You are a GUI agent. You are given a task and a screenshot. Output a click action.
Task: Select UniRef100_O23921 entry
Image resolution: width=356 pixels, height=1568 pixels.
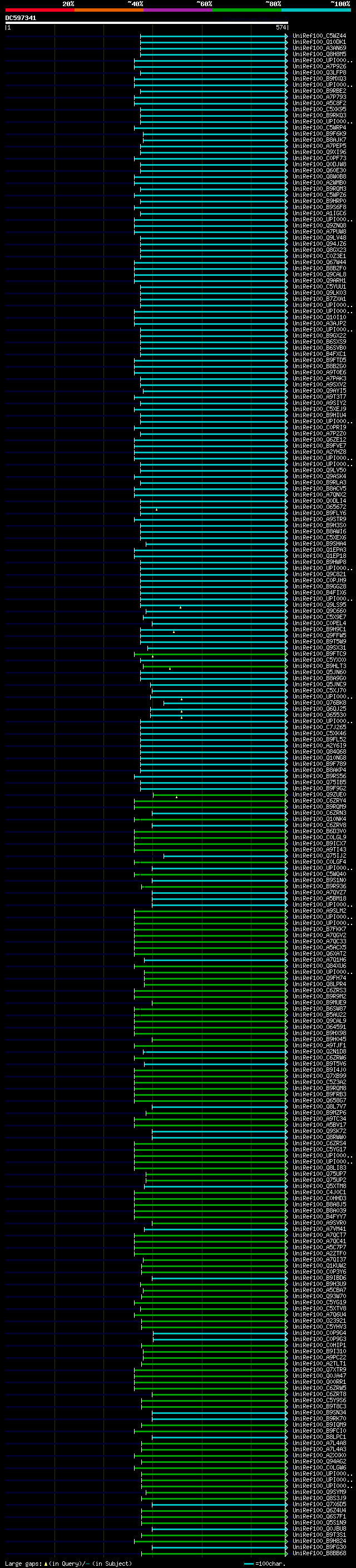(x=319, y=1320)
